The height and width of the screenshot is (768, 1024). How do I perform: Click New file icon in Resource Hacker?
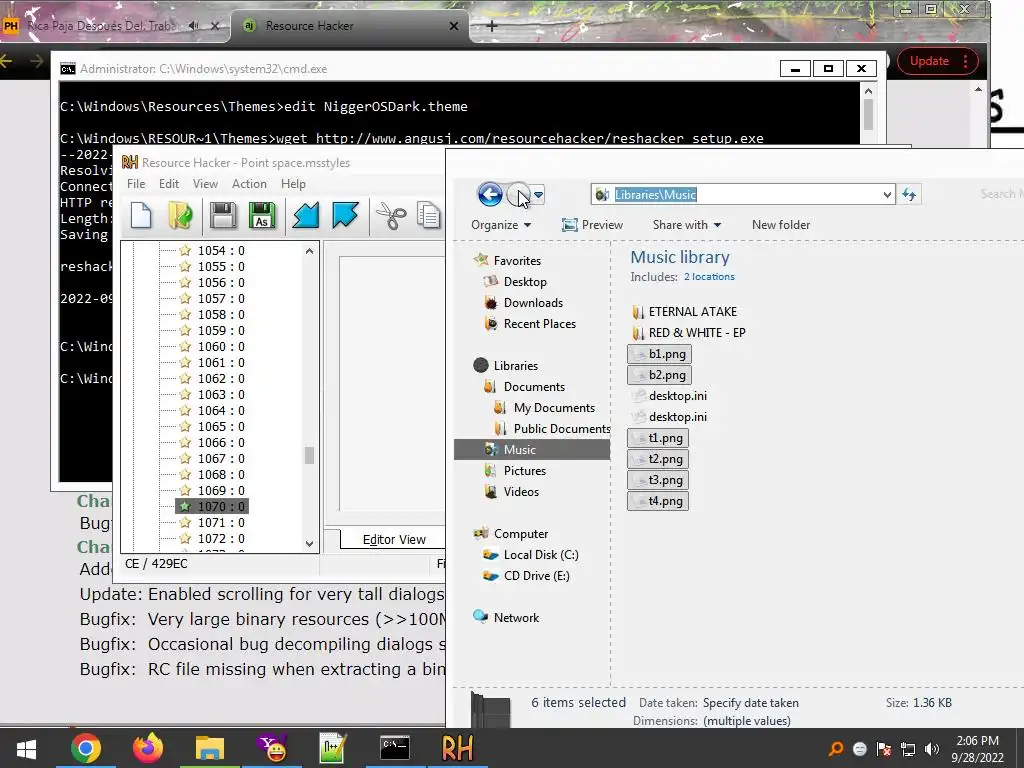[x=141, y=216]
